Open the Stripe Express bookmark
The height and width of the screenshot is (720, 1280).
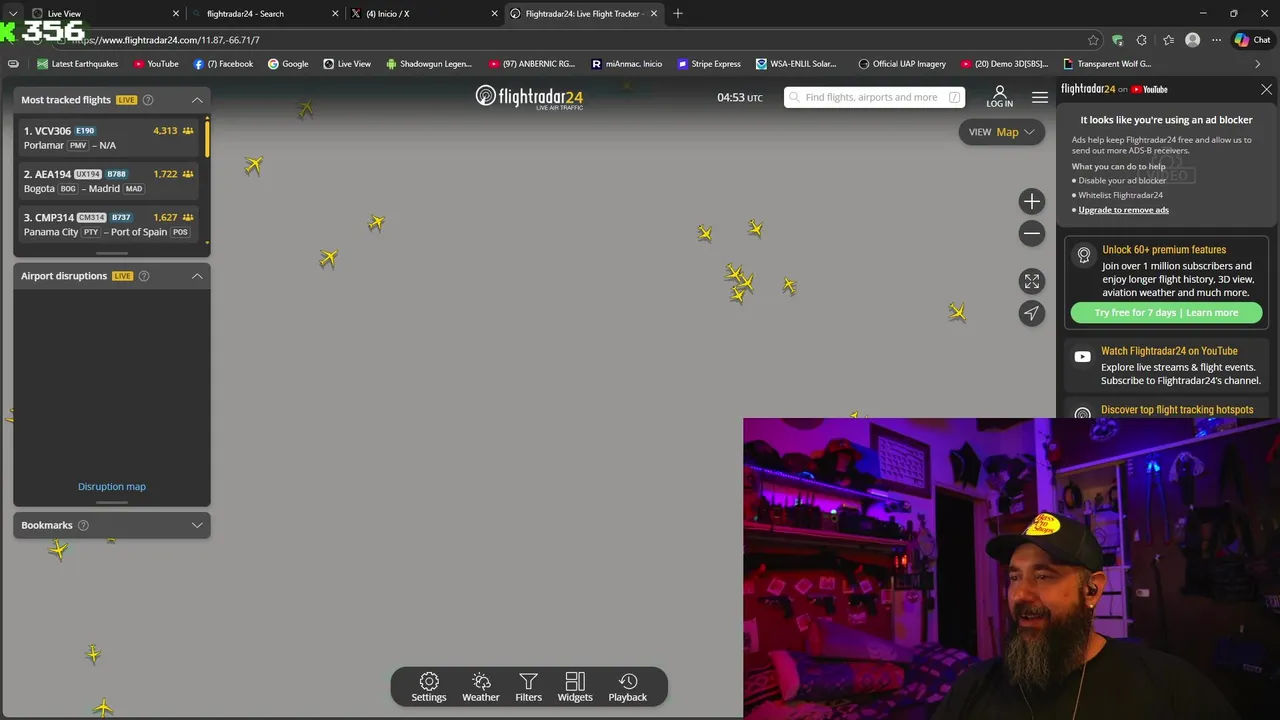click(709, 64)
